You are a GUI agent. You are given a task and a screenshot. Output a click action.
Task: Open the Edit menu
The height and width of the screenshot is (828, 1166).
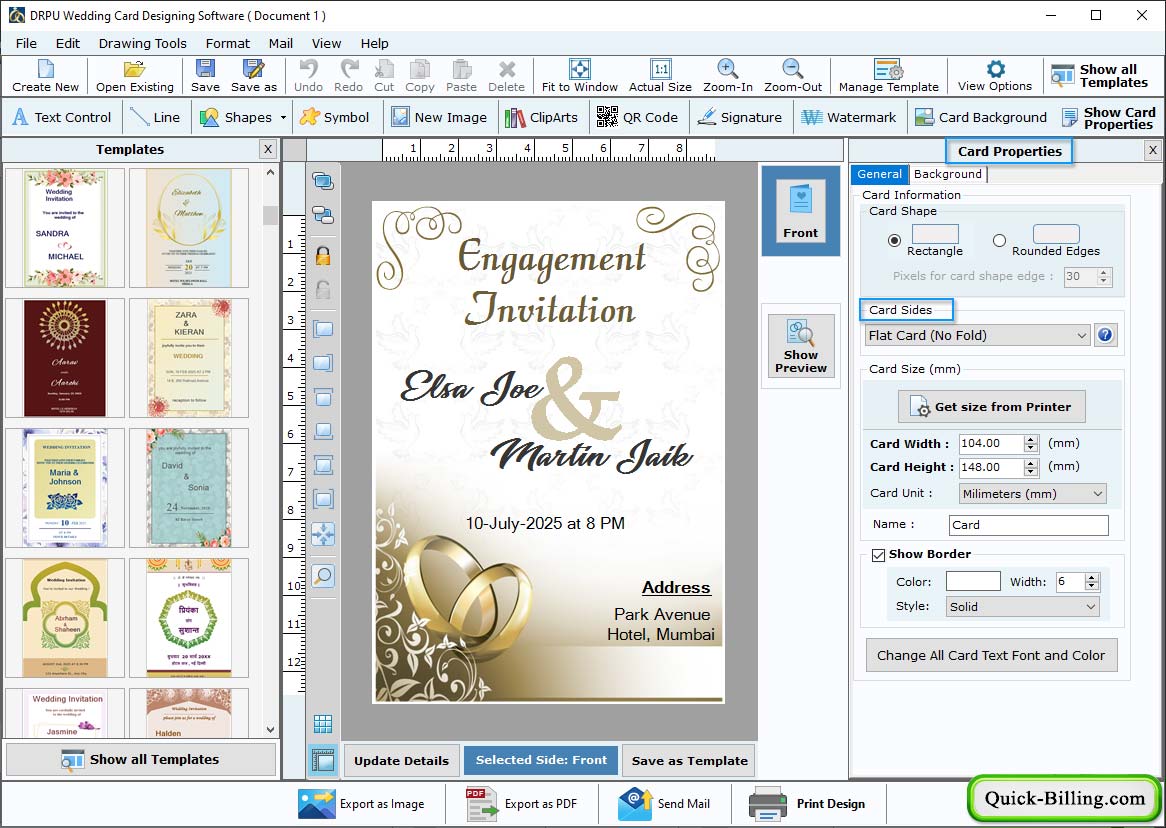pyautogui.click(x=68, y=43)
